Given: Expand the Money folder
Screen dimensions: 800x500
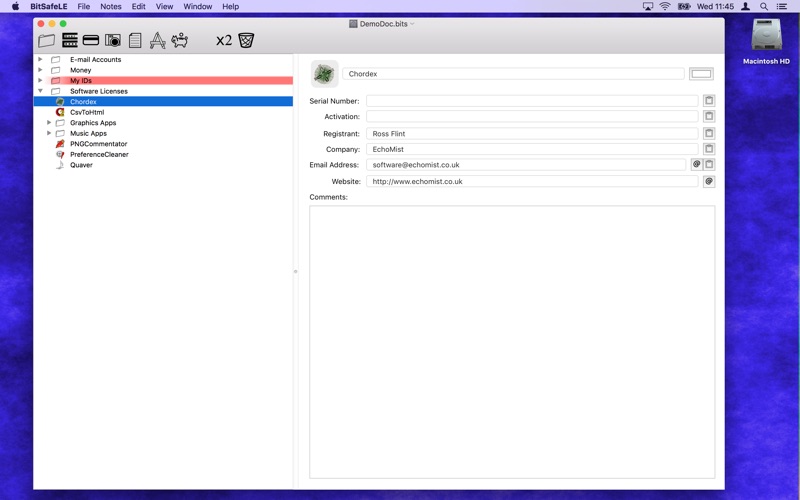Looking at the screenshot, I should coord(40,70).
